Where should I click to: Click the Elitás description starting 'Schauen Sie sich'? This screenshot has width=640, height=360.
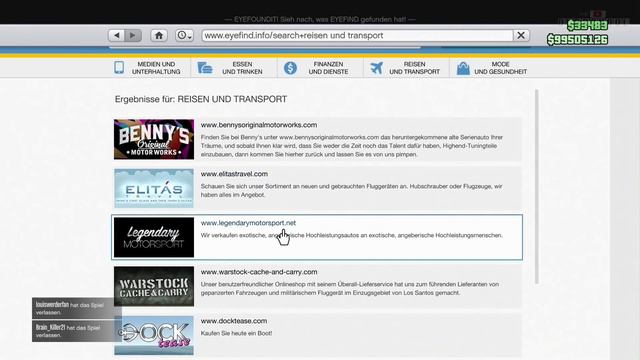pyautogui.click(x=351, y=191)
